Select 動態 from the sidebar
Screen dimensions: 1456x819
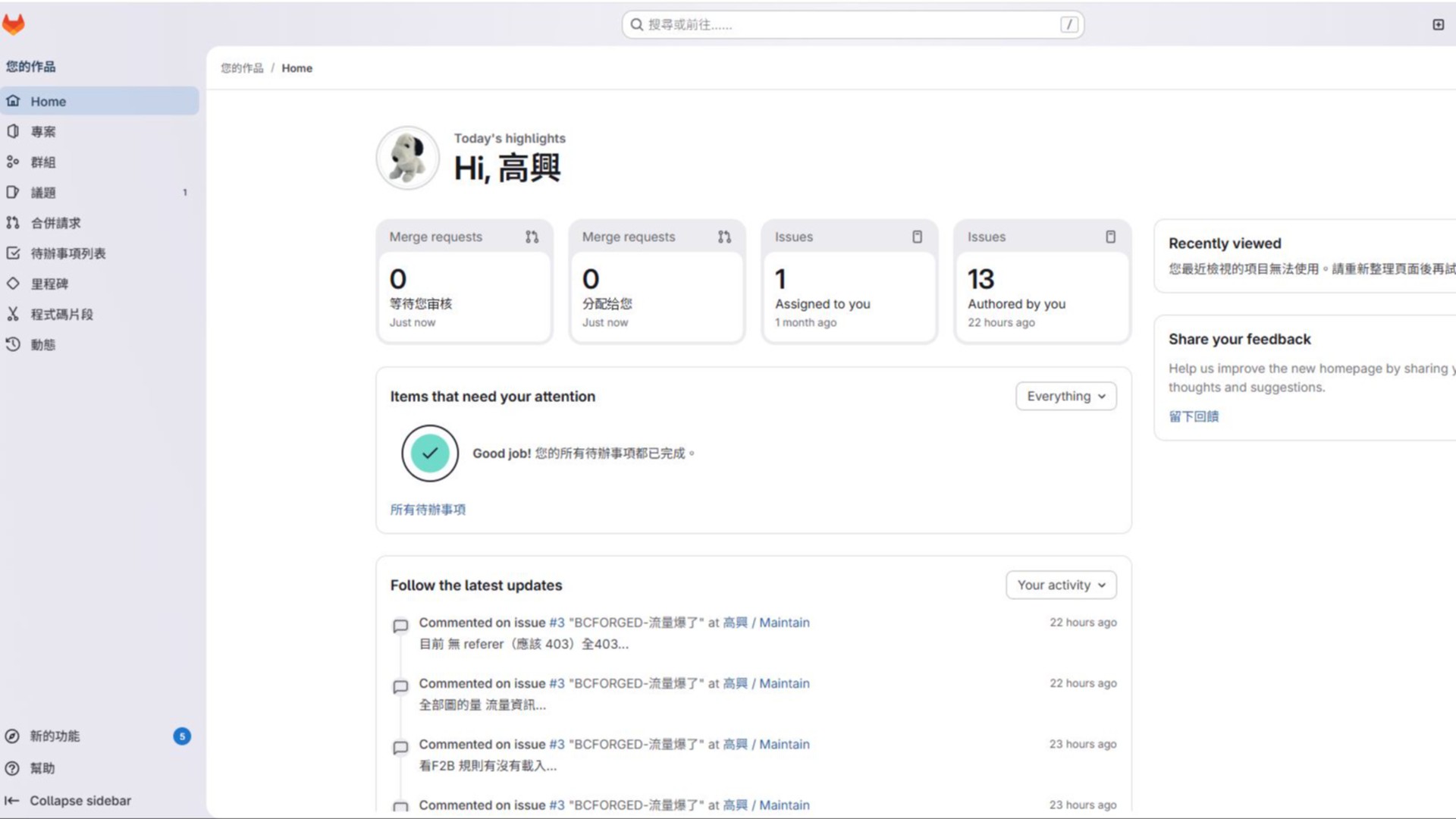point(42,344)
